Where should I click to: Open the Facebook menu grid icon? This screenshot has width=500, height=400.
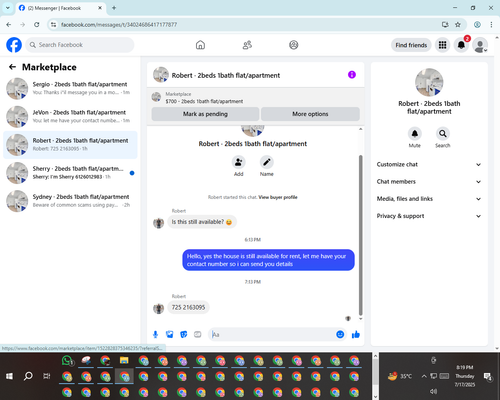(x=442, y=45)
